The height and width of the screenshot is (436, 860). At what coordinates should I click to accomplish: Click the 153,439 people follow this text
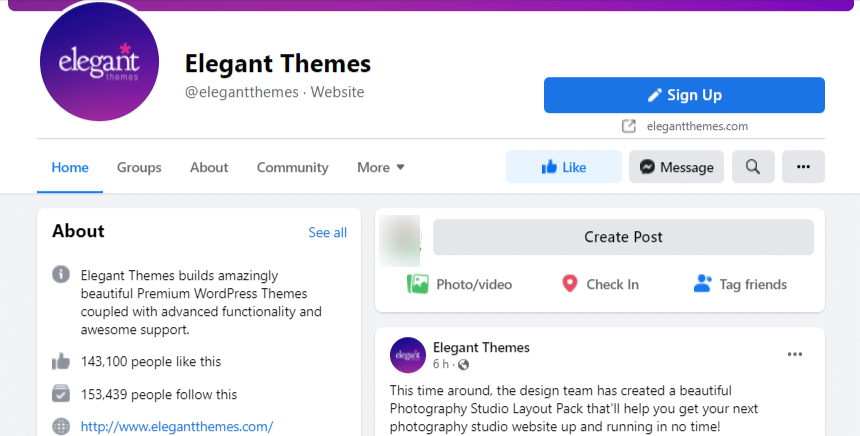[159, 394]
